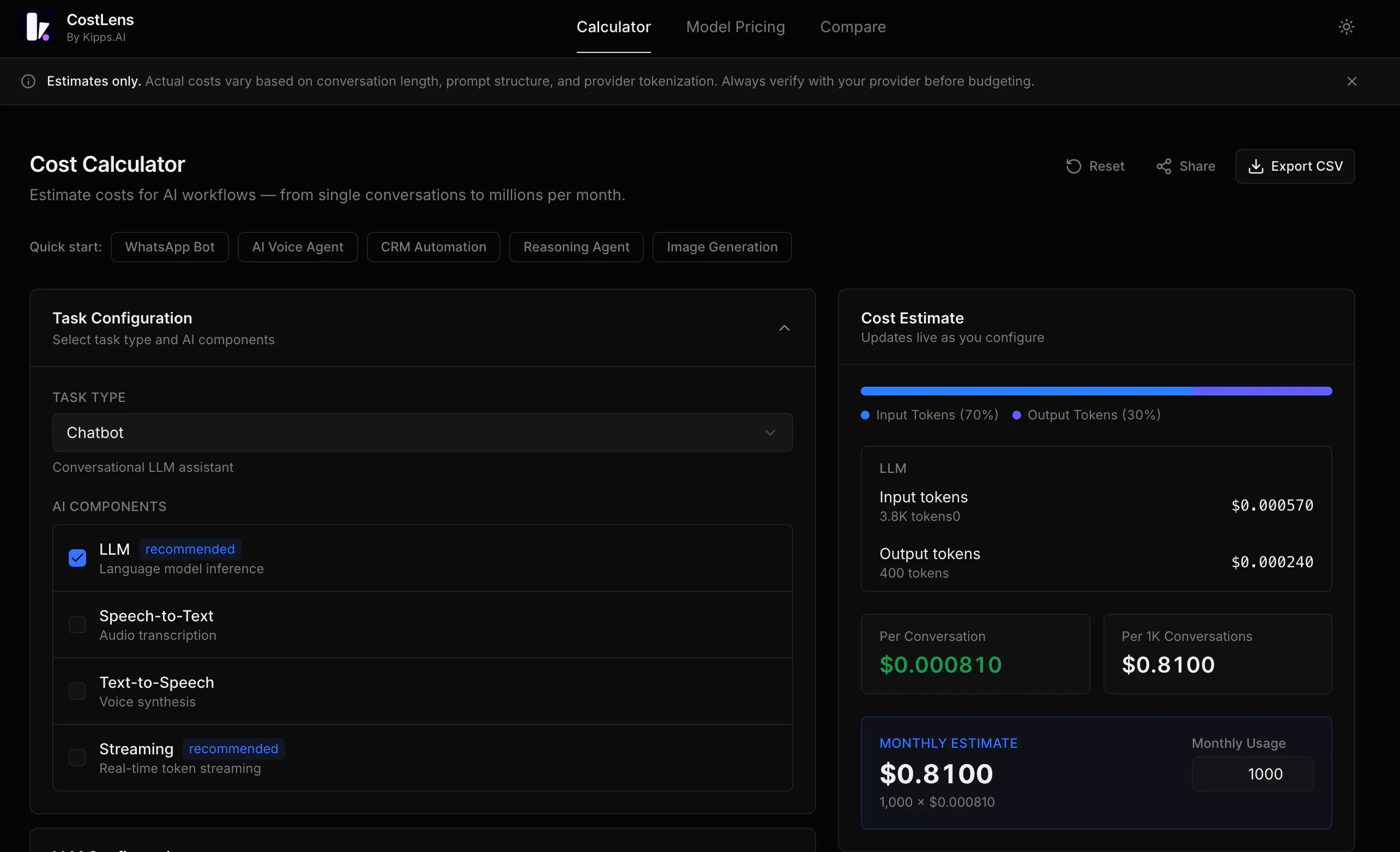Click the input/output token distribution bar

[1096, 391]
